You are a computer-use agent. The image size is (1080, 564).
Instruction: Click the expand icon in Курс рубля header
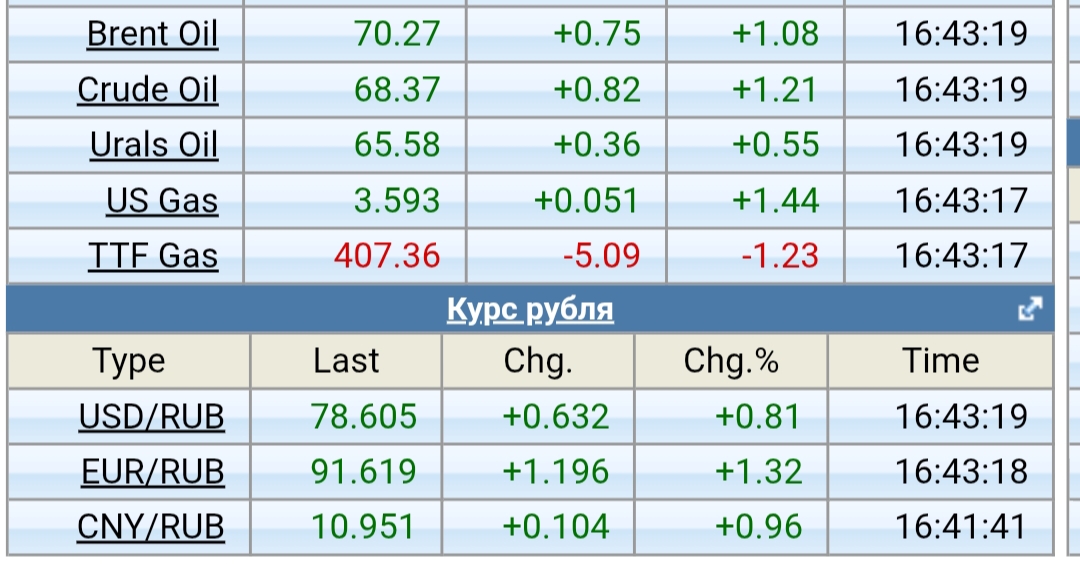(1029, 310)
